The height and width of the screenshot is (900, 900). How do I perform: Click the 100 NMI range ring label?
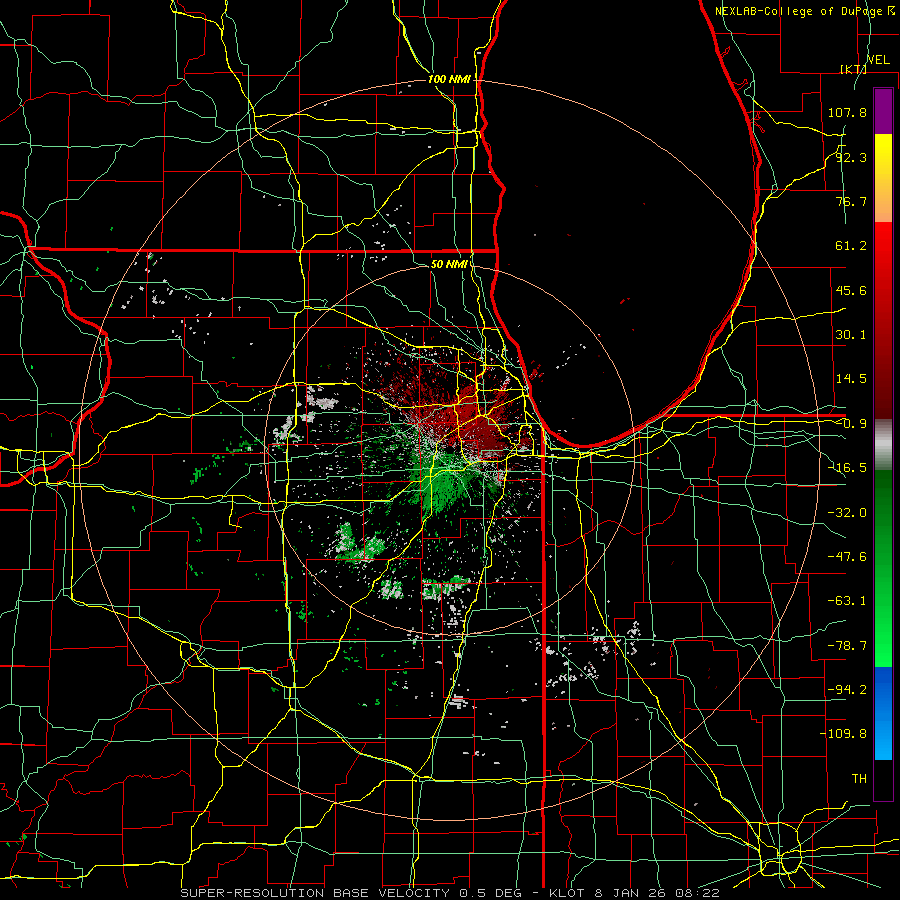[x=449, y=79]
